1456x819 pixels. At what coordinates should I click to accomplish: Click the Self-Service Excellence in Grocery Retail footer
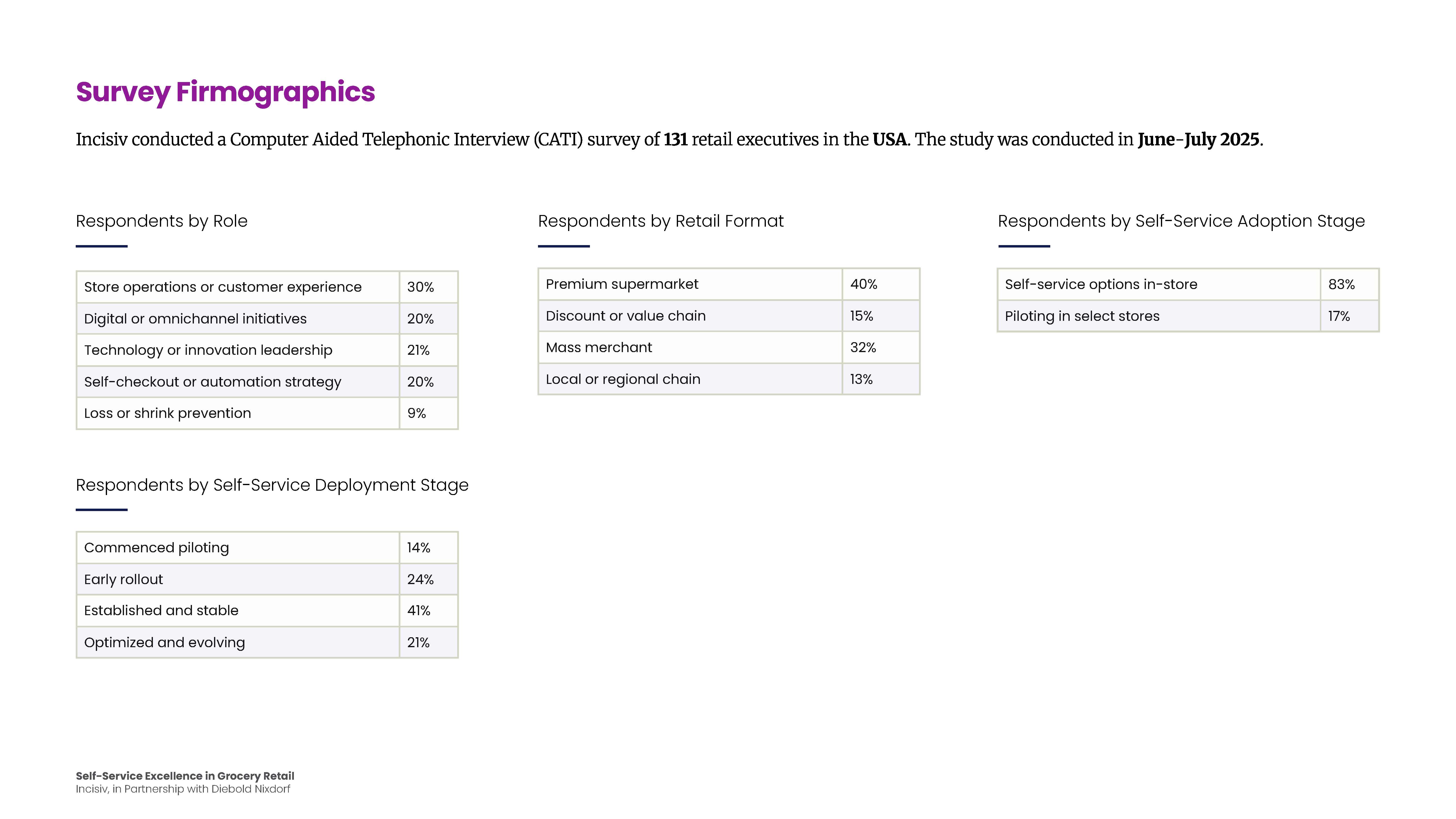(185, 776)
